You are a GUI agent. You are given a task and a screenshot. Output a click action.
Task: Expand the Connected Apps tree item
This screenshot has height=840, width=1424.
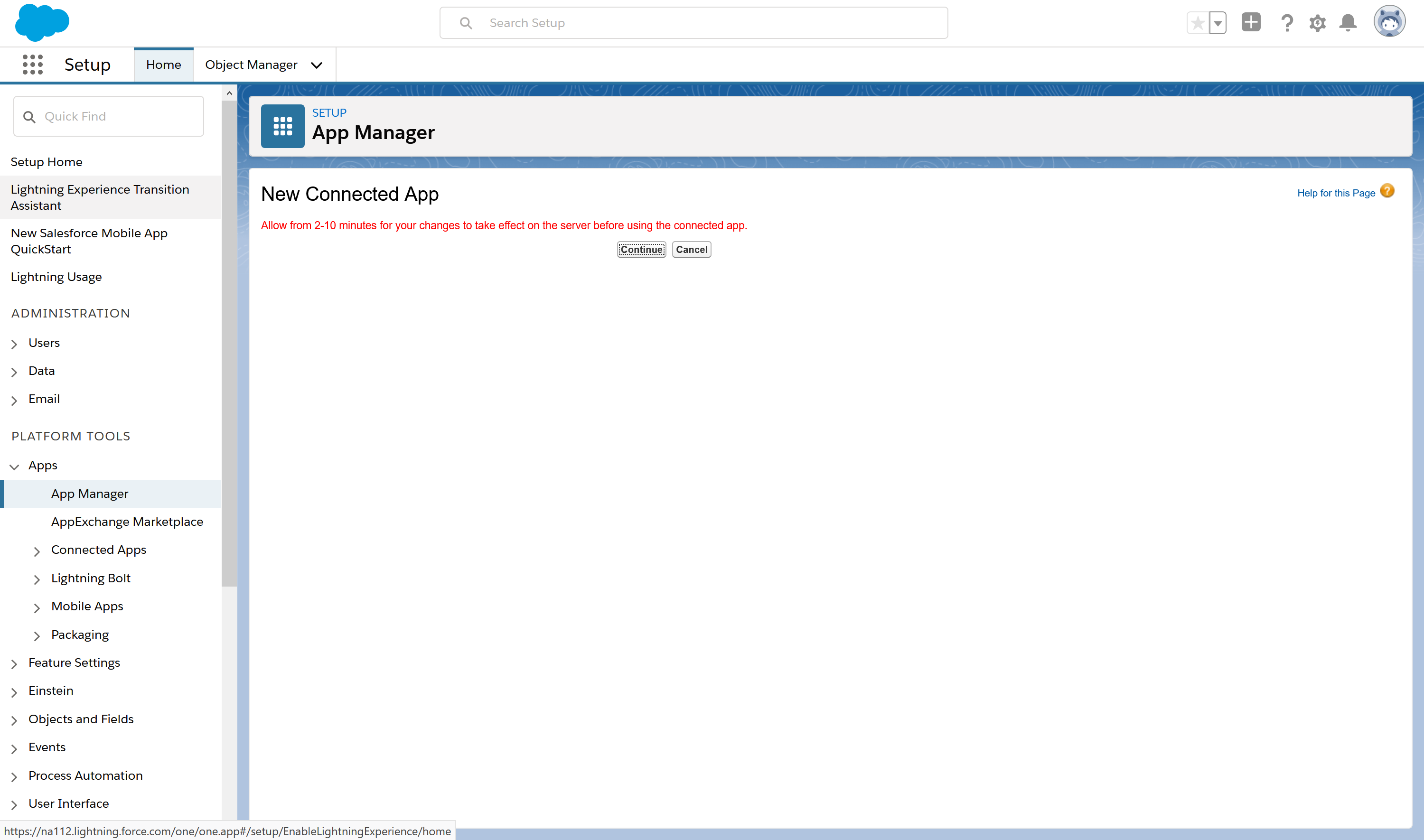[x=37, y=551]
